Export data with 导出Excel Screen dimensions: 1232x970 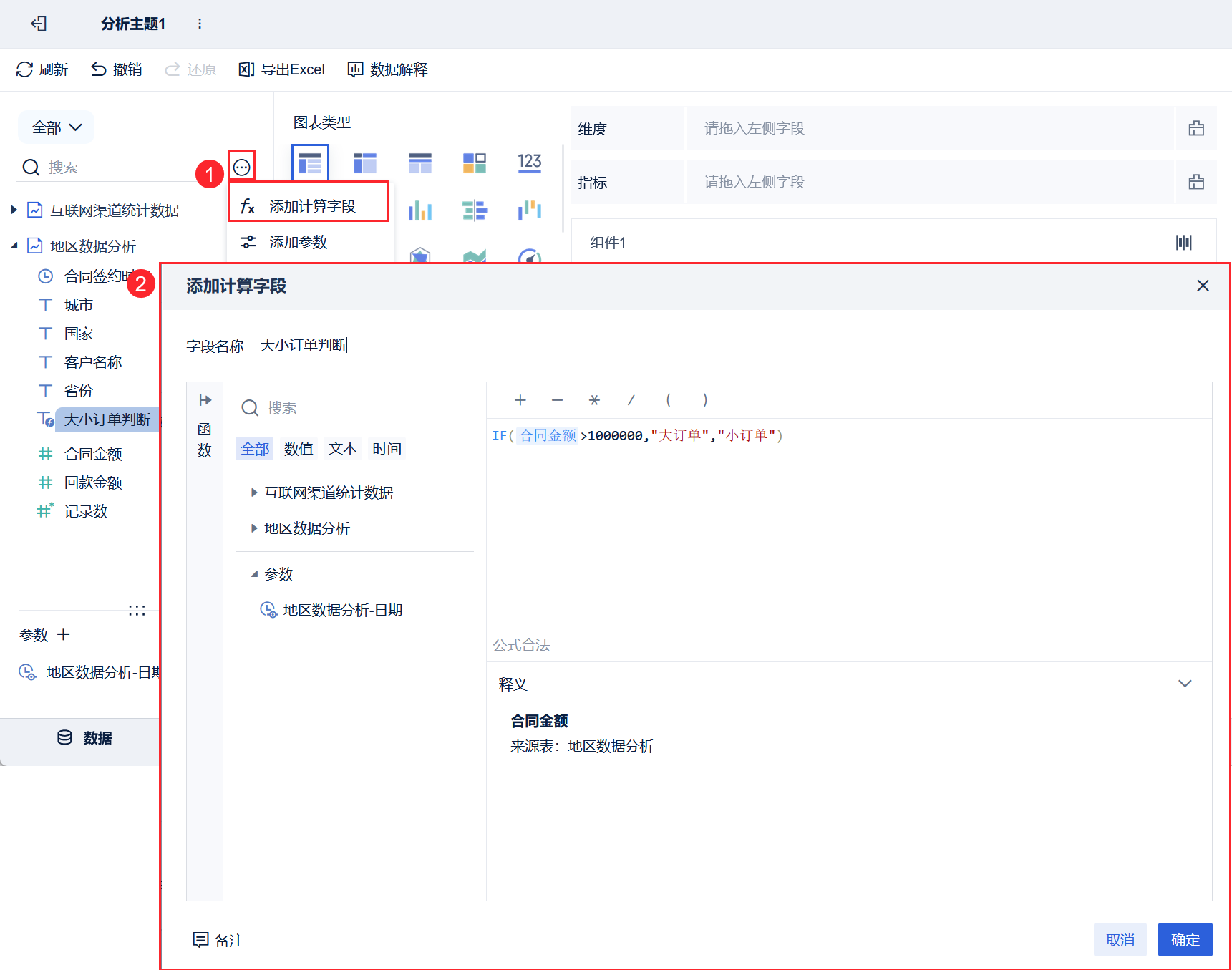coord(282,69)
